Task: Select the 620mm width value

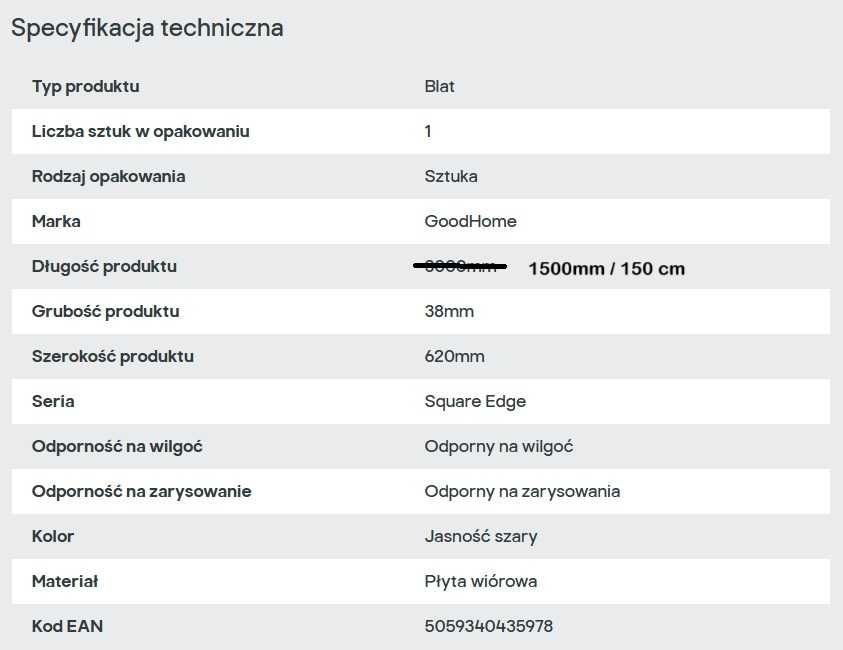Action: pyautogui.click(x=455, y=356)
